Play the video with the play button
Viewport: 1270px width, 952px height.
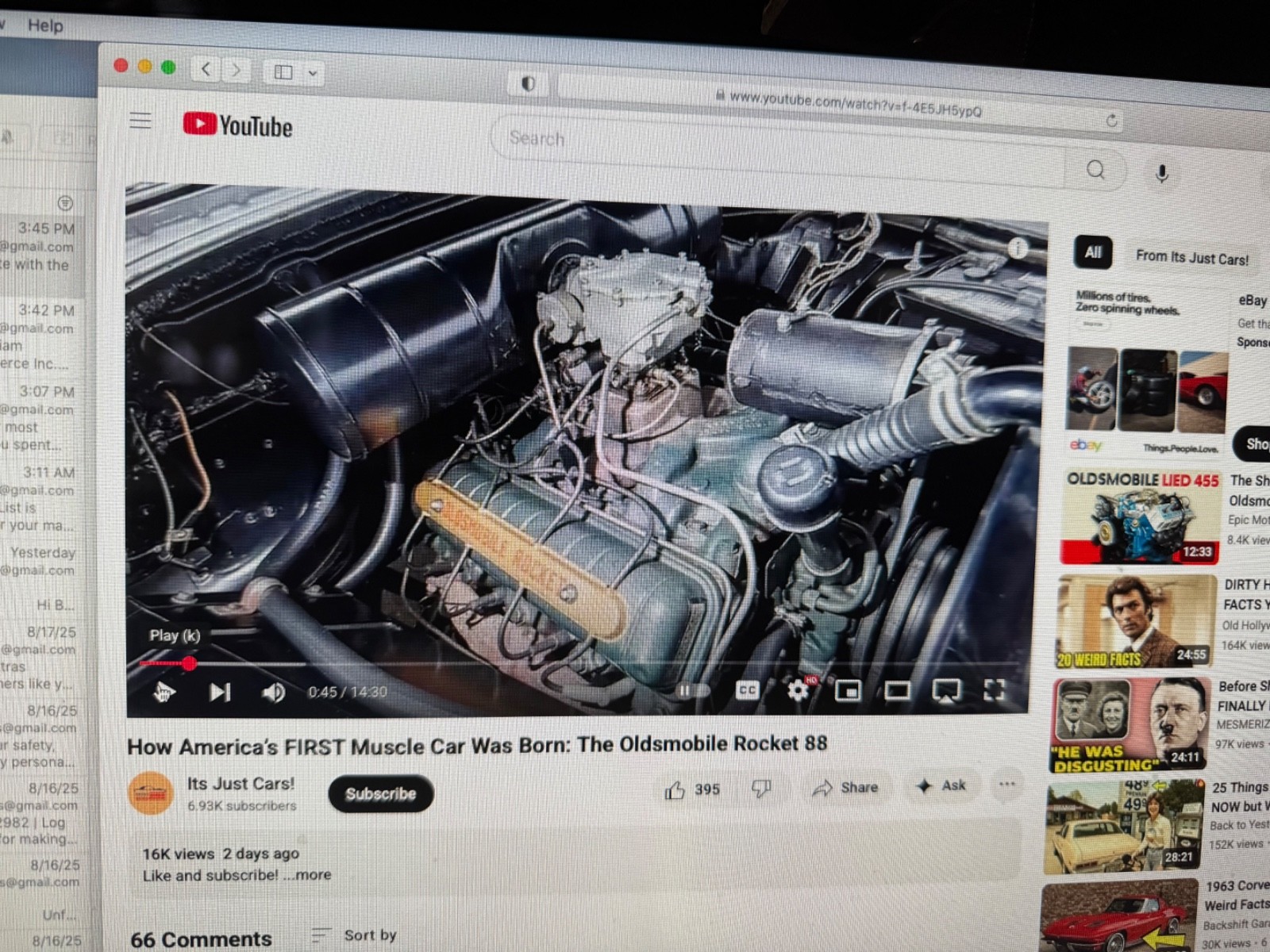coord(164,693)
